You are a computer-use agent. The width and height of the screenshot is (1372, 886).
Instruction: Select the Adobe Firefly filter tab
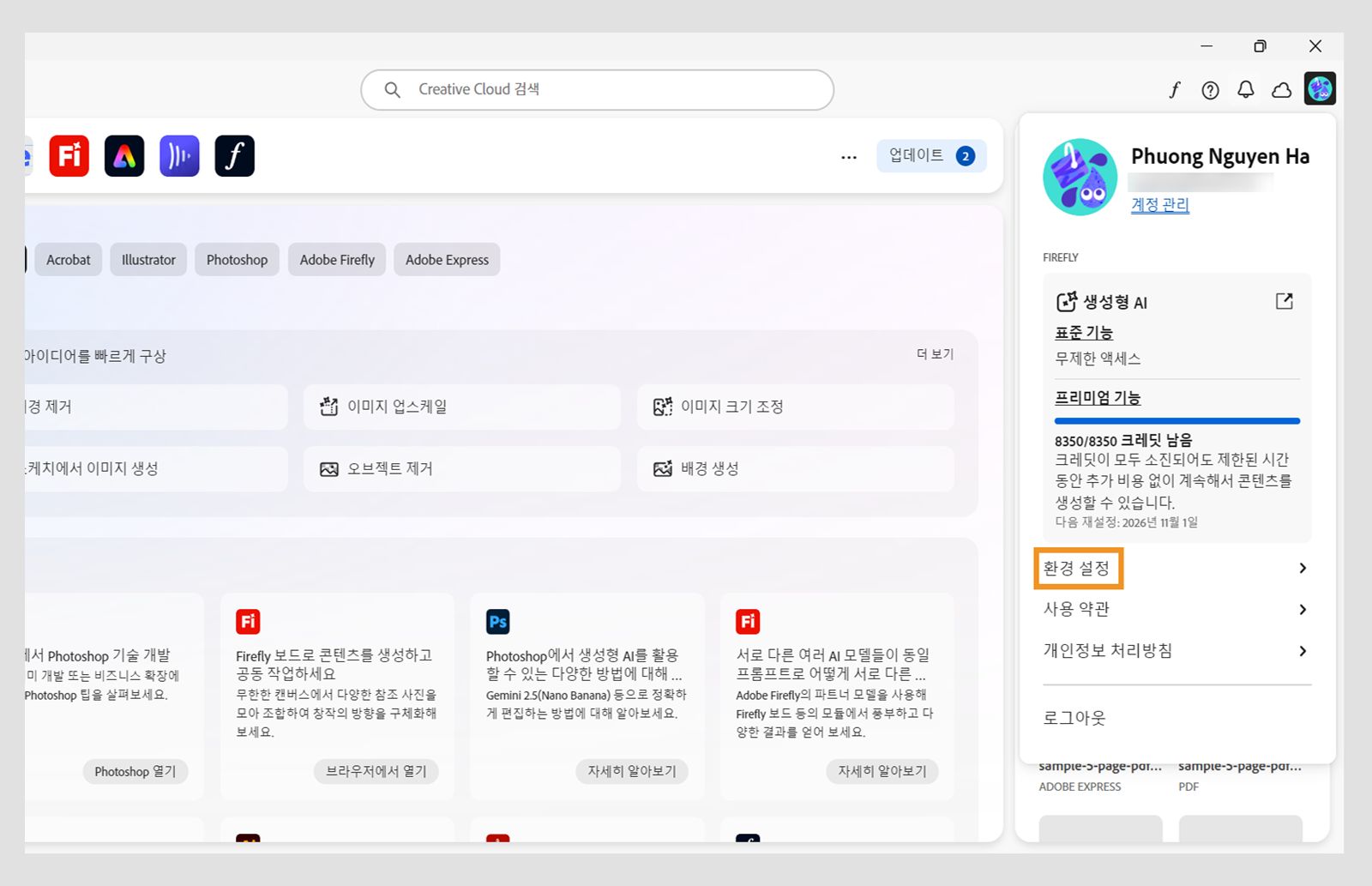(x=337, y=260)
